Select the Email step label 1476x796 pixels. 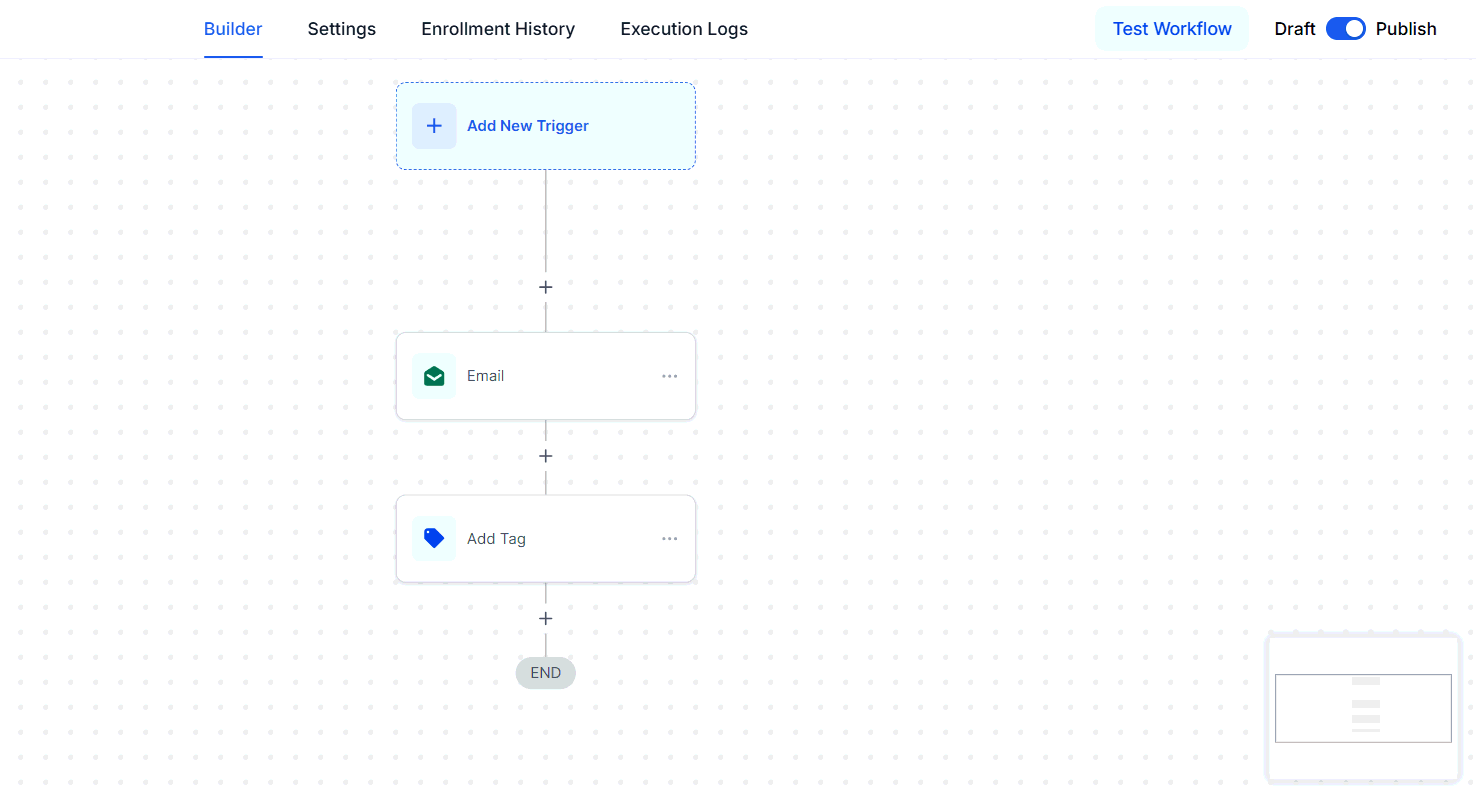[485, 376]
